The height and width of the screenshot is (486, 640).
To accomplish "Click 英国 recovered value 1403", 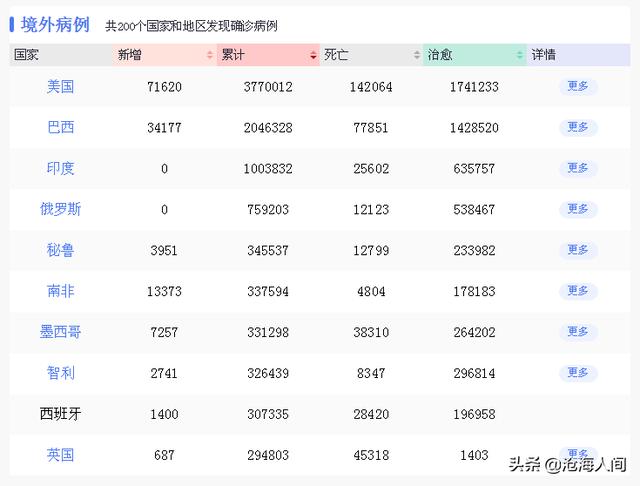I will [474, 455].
